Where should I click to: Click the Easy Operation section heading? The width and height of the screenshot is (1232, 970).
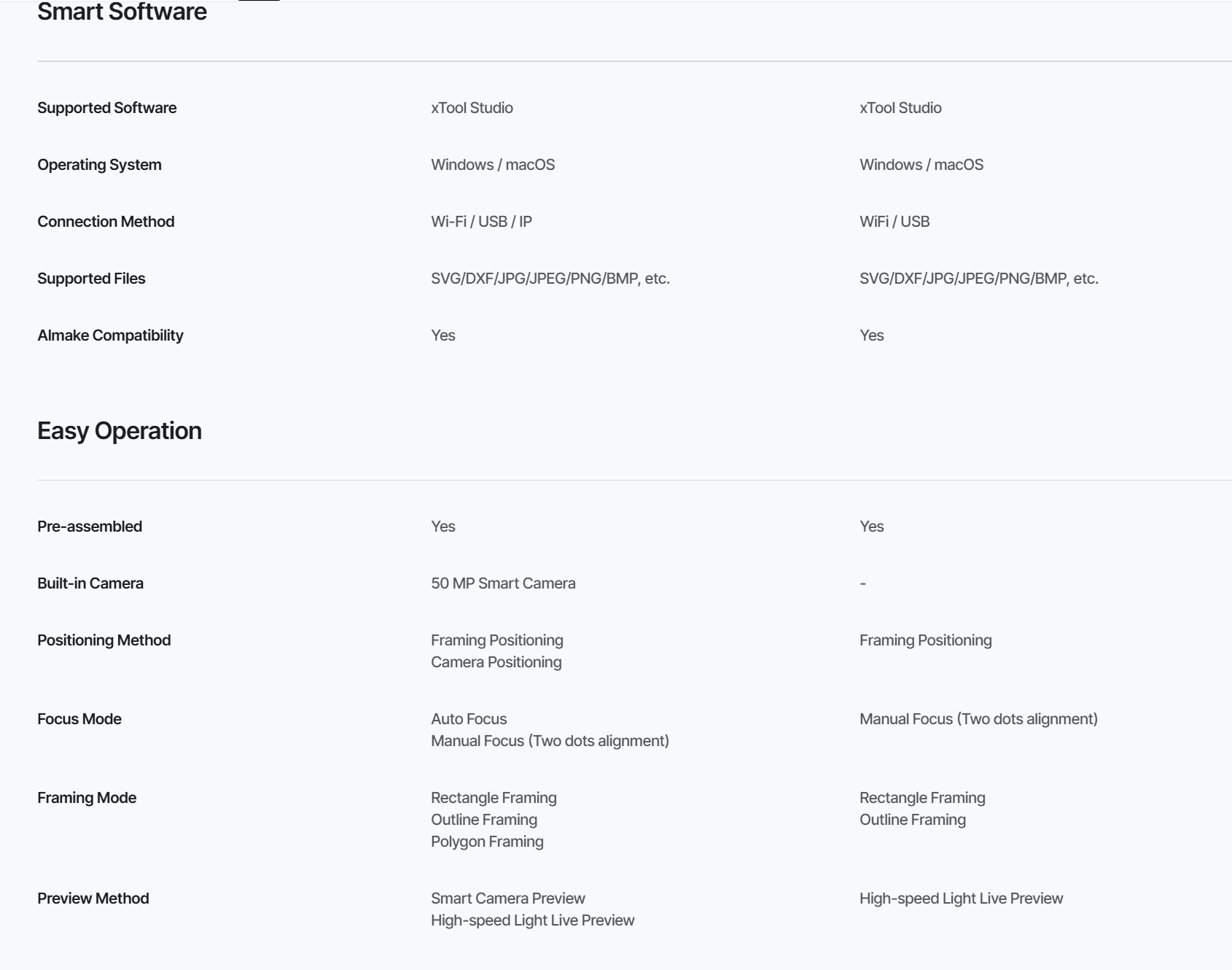click(120, 431)
